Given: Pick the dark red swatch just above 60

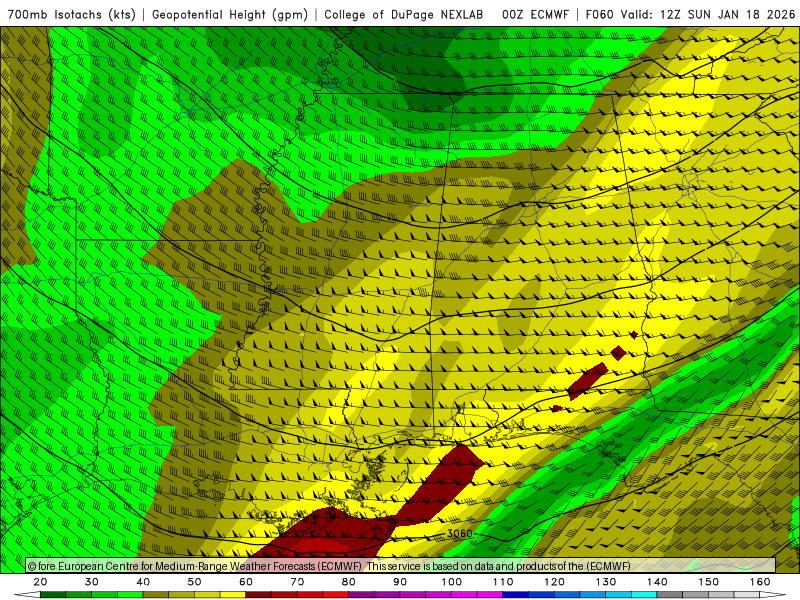Looking at the screenshot, I should pyautogui.click(x=259, y=595).
